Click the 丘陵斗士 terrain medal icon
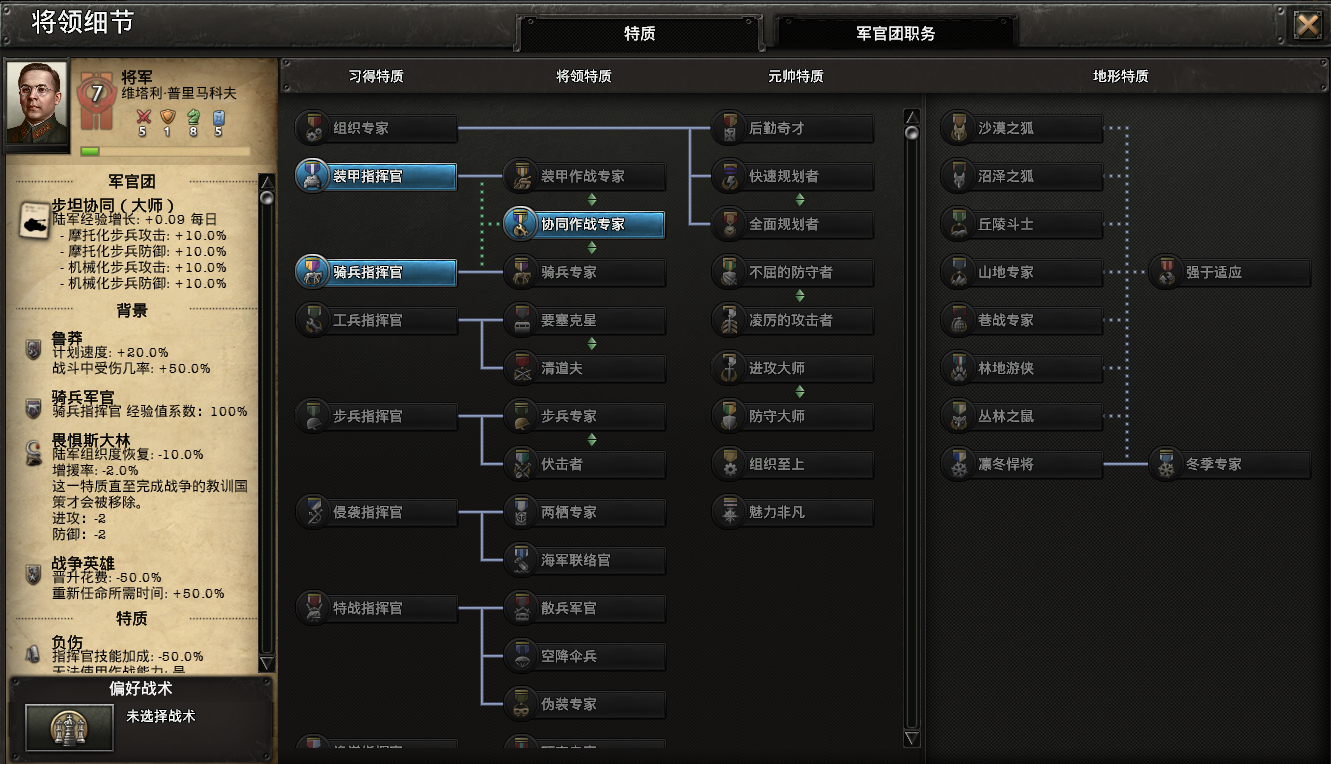 pyautogui.click(x=959, y=225)
